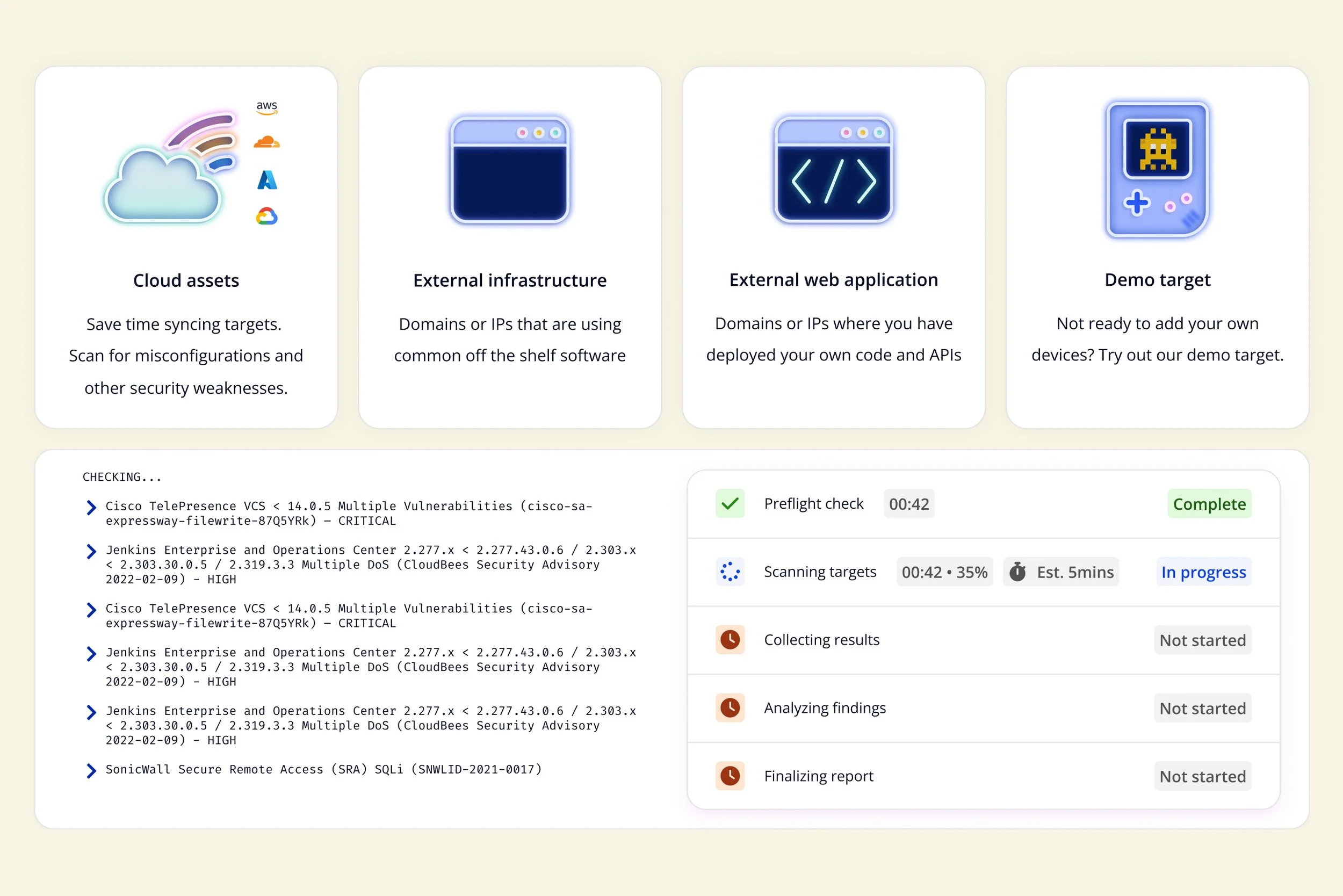The image size is (1343, 896).
Task: Select the Demo target card title
Action: (1157, 280)
